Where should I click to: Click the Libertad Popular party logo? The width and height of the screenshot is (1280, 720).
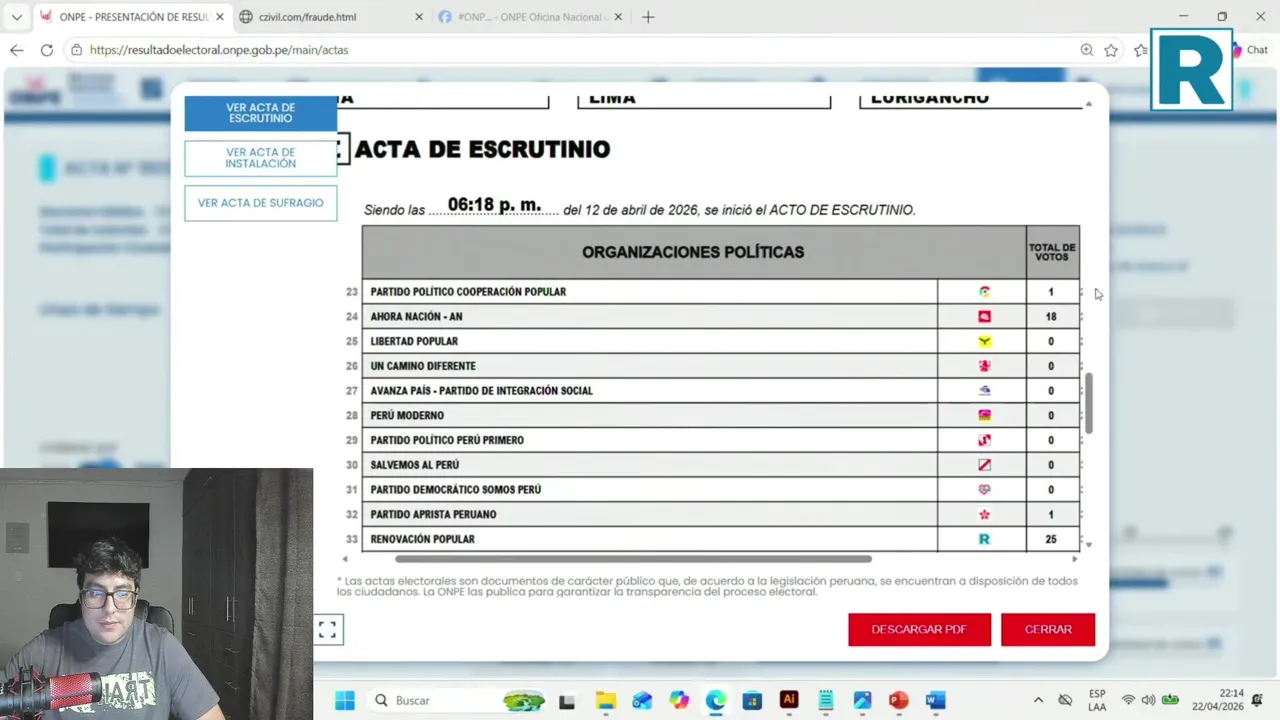click(x=984, y=341)
